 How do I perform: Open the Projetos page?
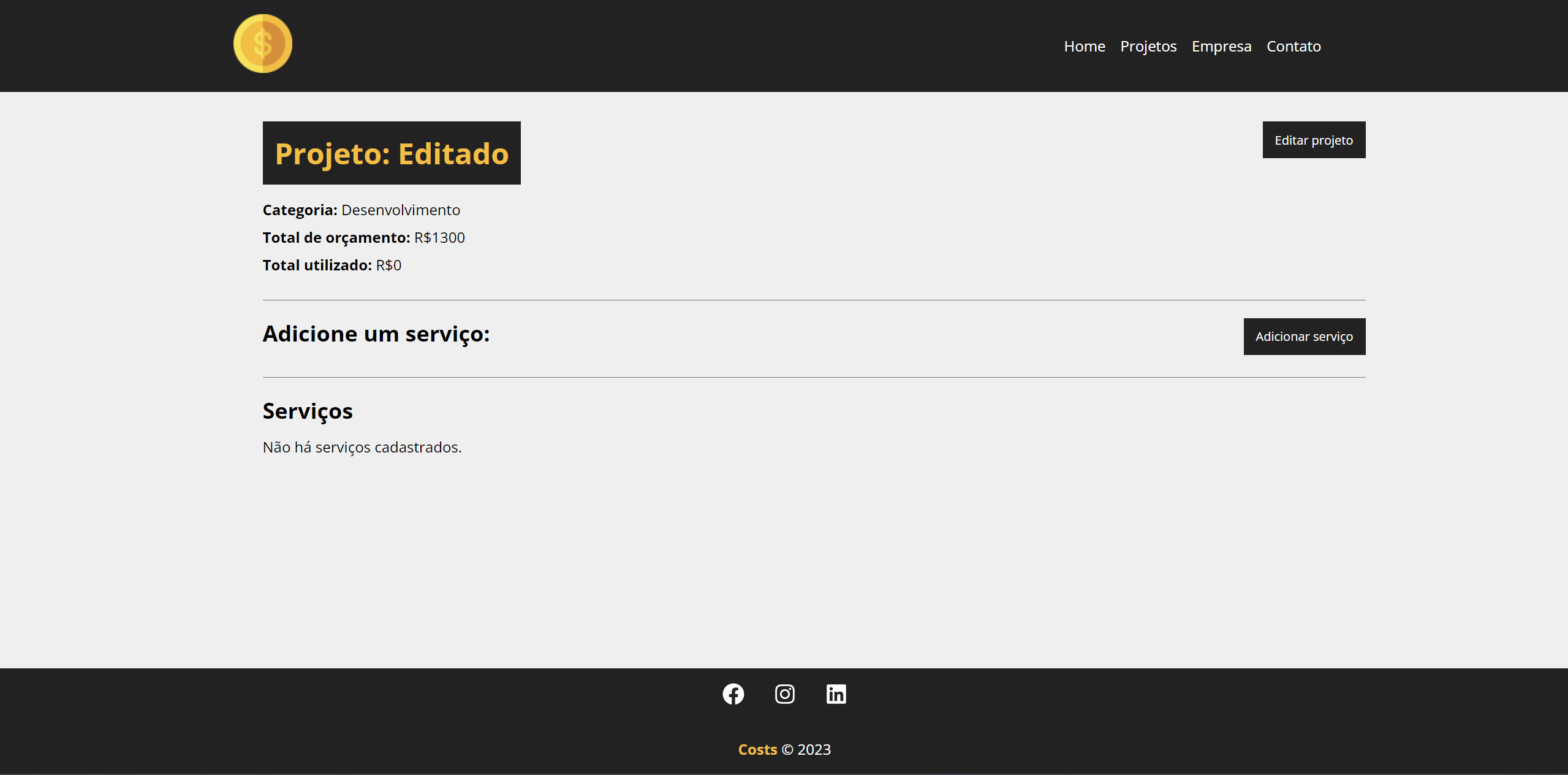[1148, 46]
